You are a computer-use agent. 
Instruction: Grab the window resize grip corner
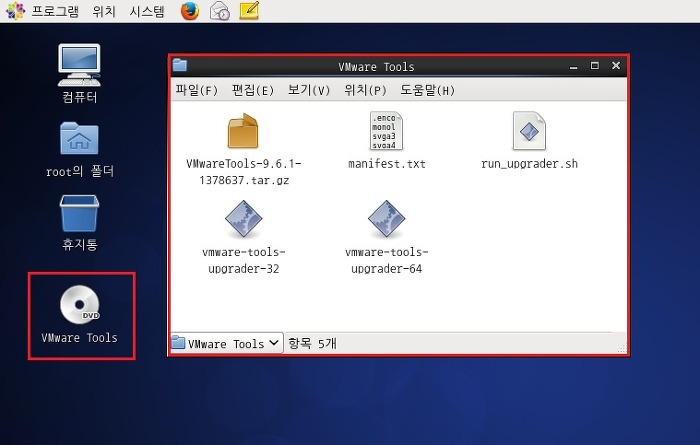pos(621,348)
